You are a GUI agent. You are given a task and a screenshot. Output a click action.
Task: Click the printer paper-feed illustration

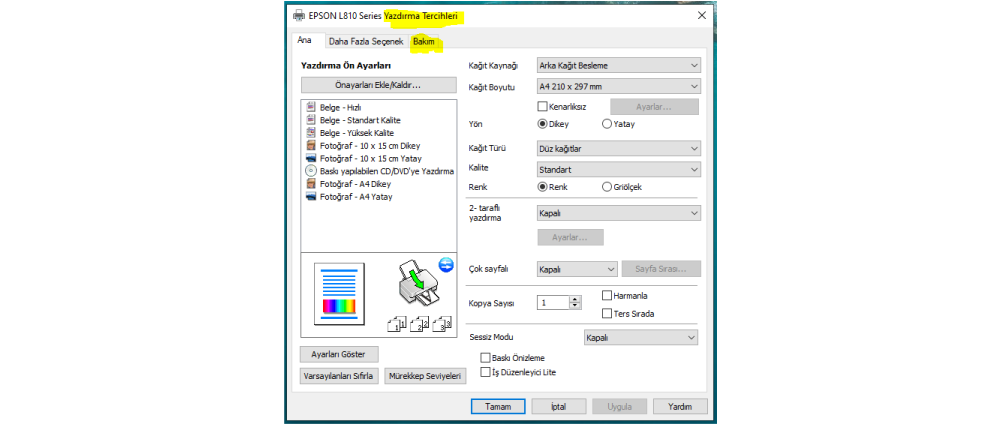click(x=418, y=284)
